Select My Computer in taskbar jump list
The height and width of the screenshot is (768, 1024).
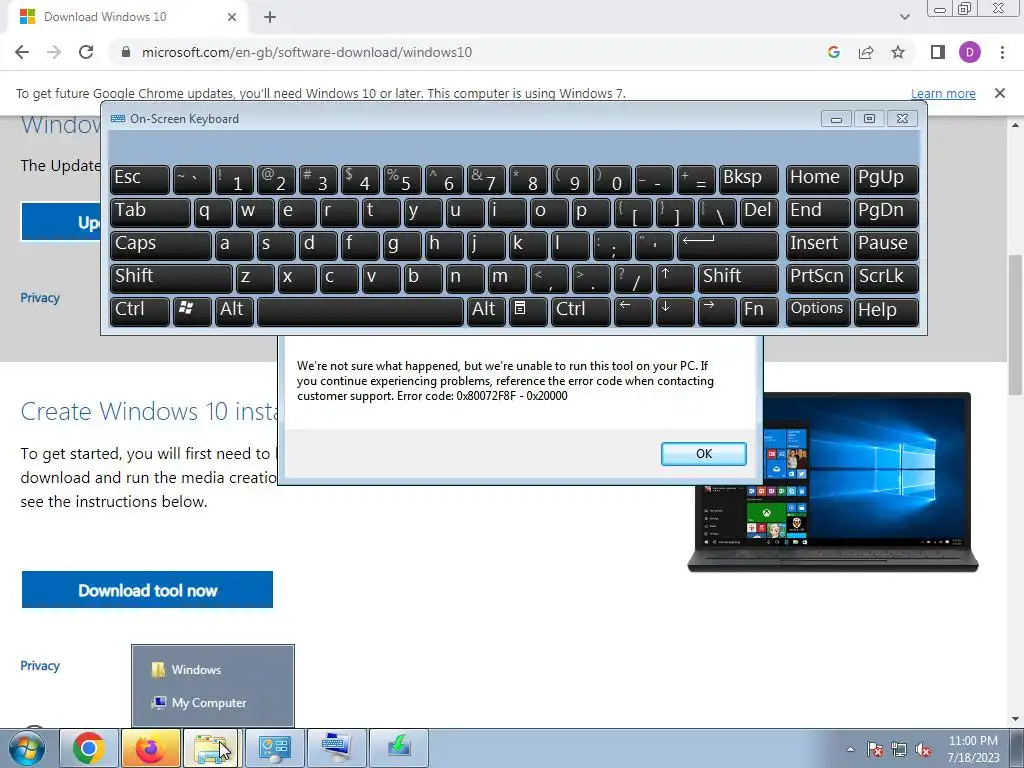(213, 703)
